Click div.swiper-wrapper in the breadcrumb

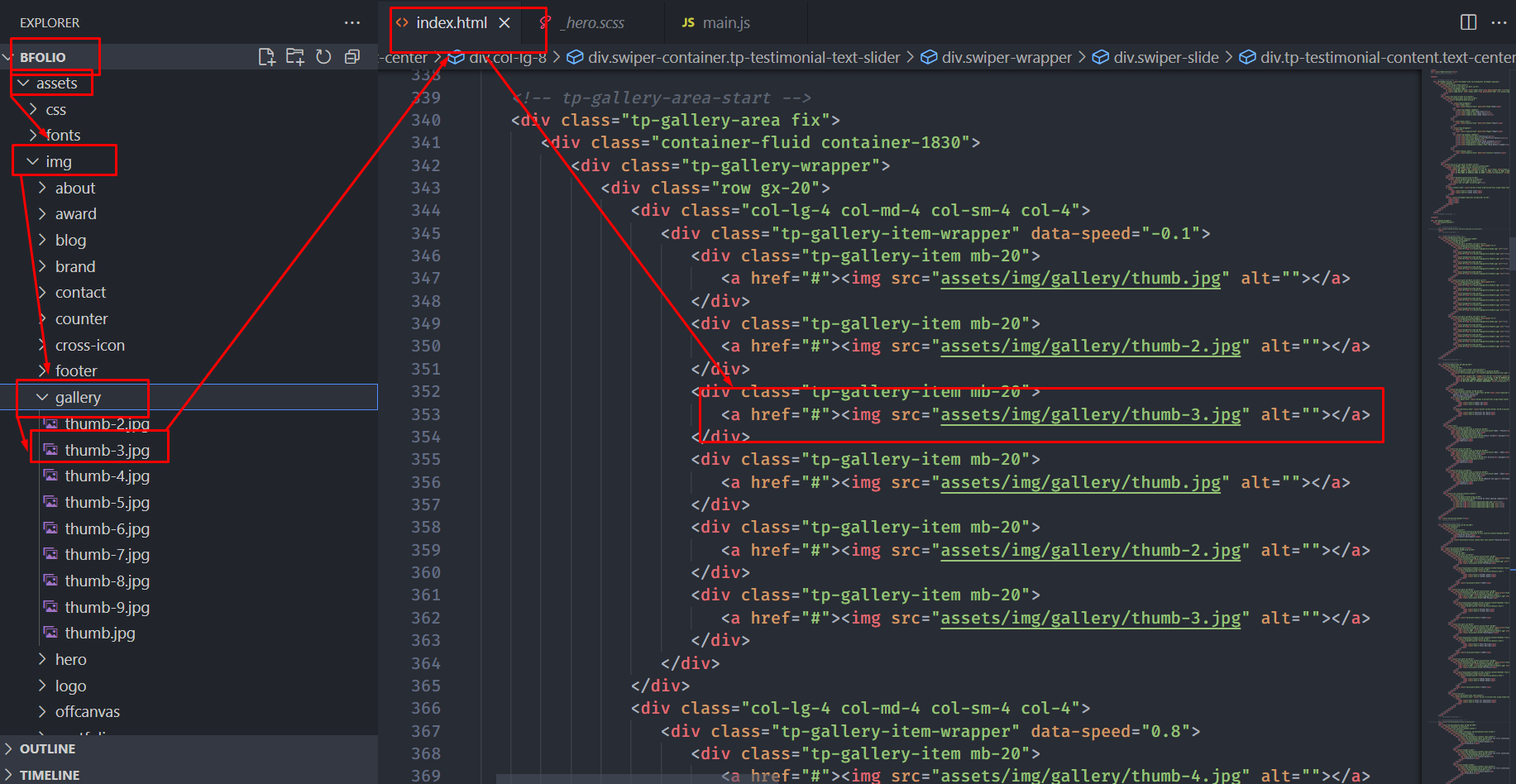click(x=1006, y=58)
